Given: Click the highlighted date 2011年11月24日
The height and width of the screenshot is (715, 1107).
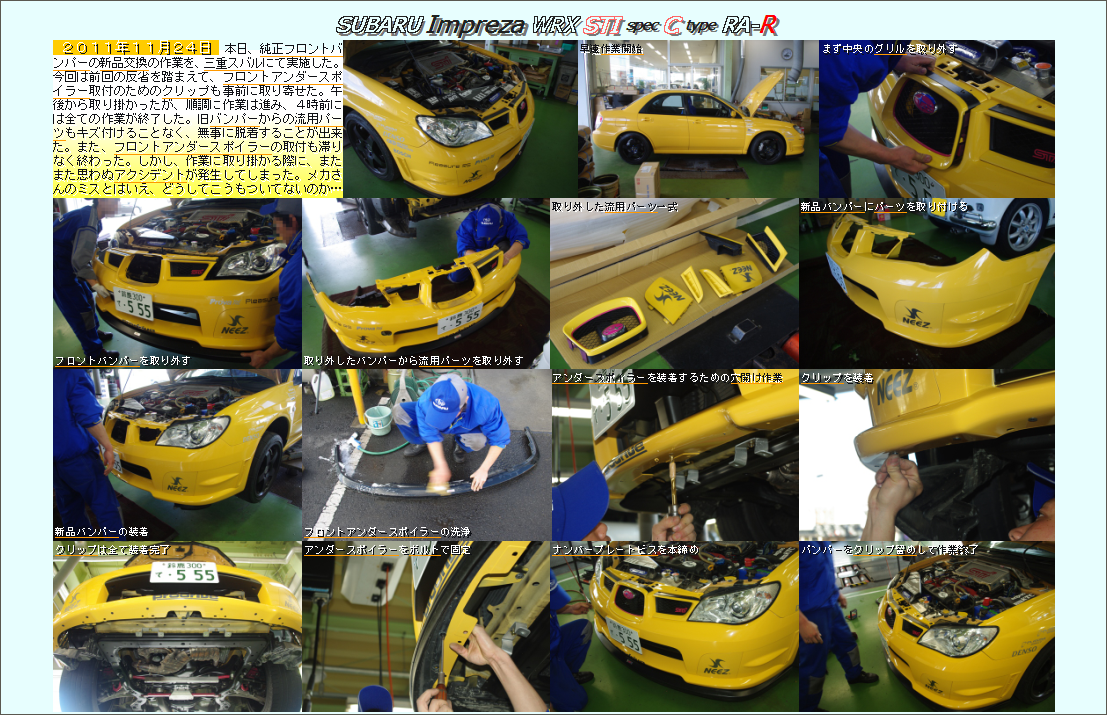Looking at the screenshot, I should coord(135,48).
